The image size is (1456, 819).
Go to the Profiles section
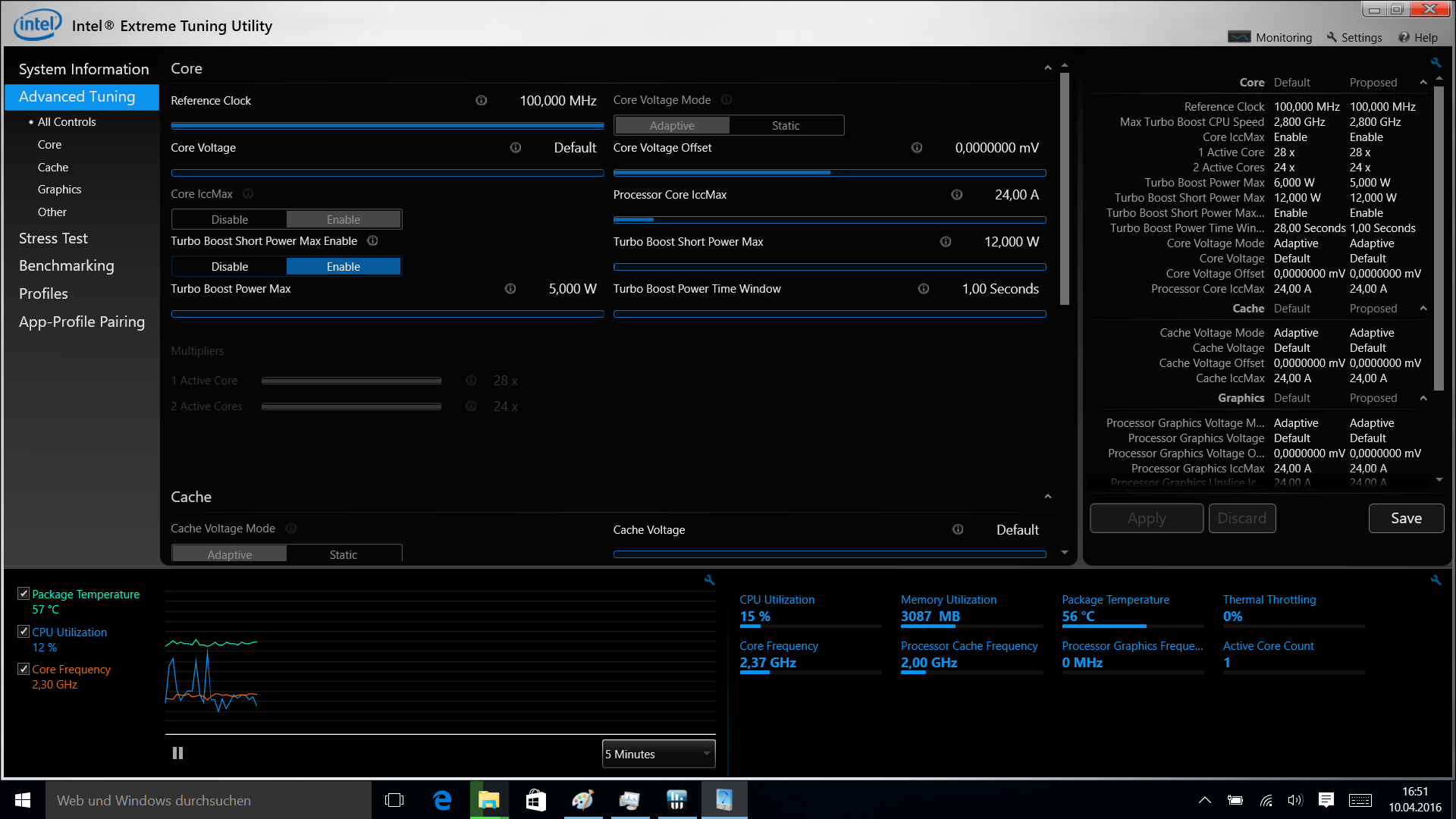(43, 293)
